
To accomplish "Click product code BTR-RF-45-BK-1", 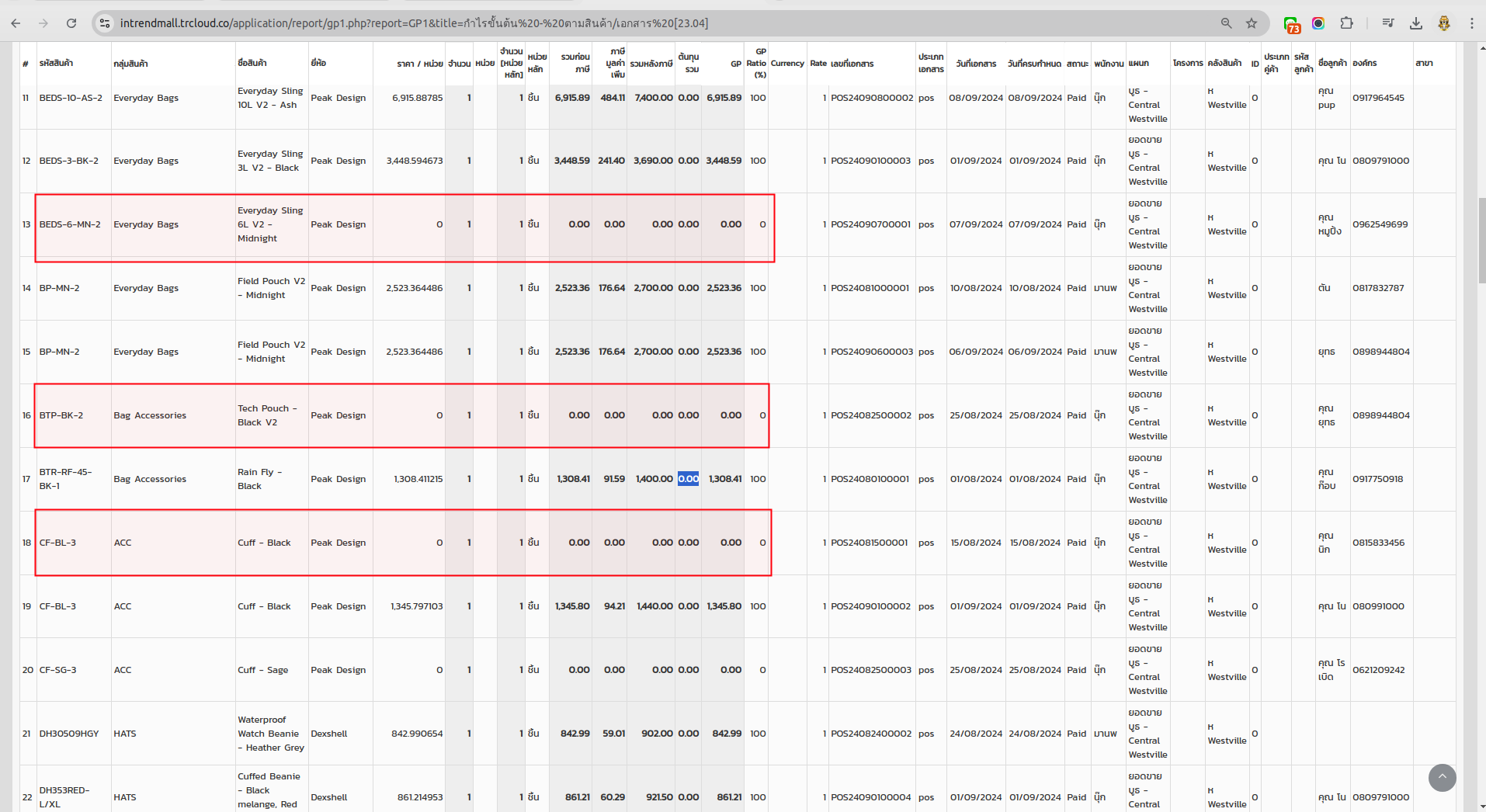I will pyautogui.click(x=65, y=479).
